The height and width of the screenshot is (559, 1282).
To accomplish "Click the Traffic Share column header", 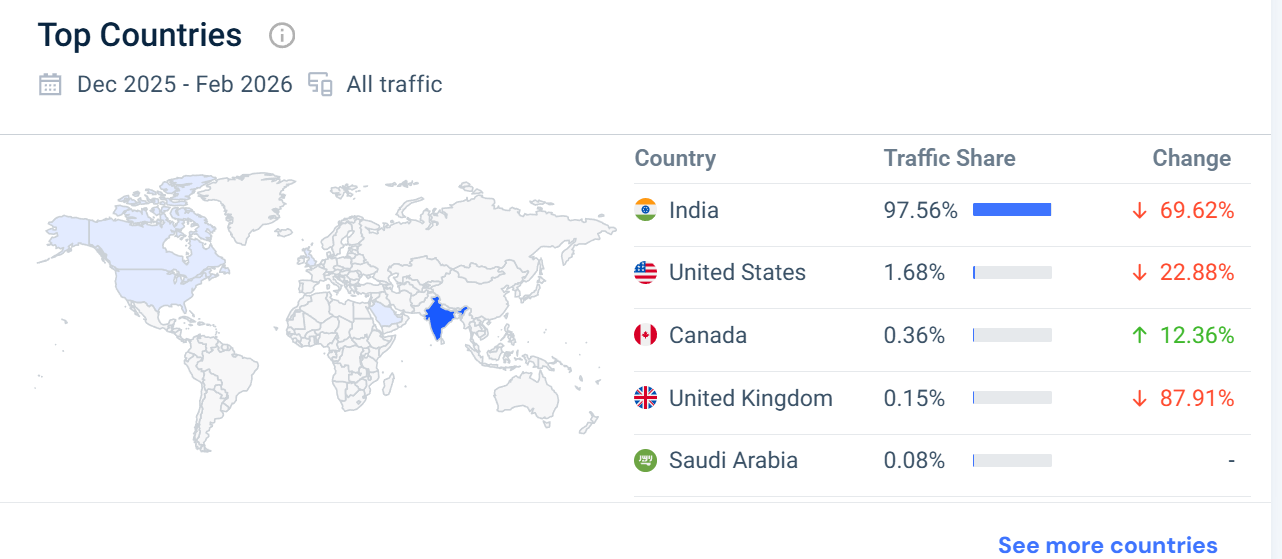I will [949, 158].
